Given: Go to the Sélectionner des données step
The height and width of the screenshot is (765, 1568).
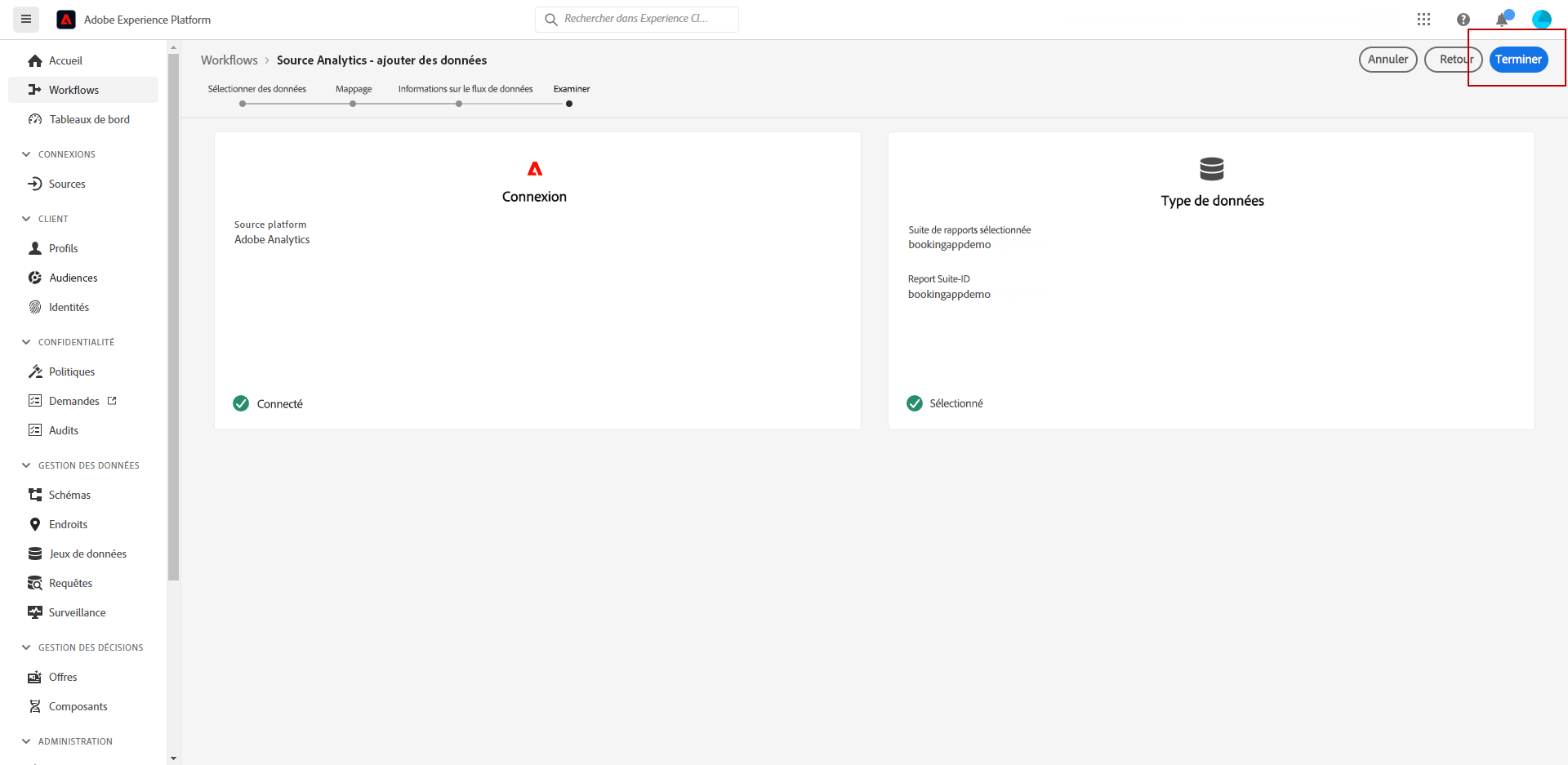Looking at the screenshot, I should [x=257, y=89].
